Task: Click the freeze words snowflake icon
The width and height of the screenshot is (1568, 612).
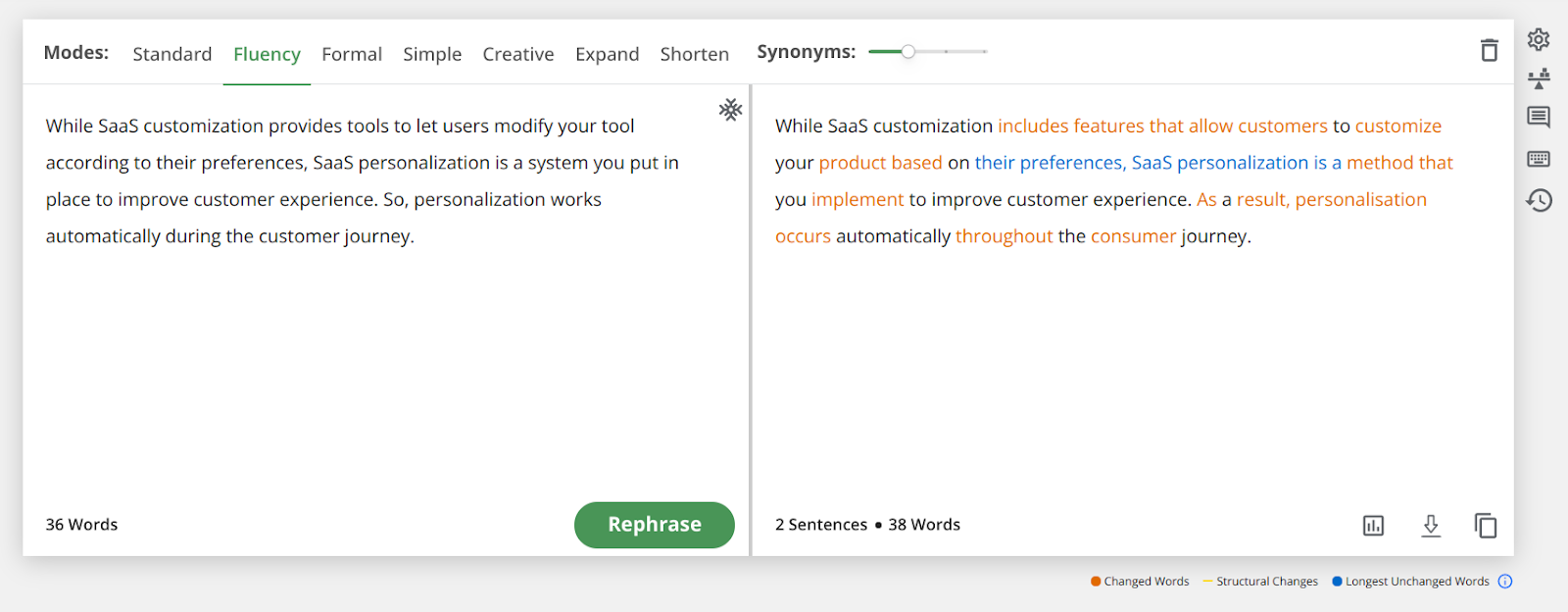Action: click(730, 109)
